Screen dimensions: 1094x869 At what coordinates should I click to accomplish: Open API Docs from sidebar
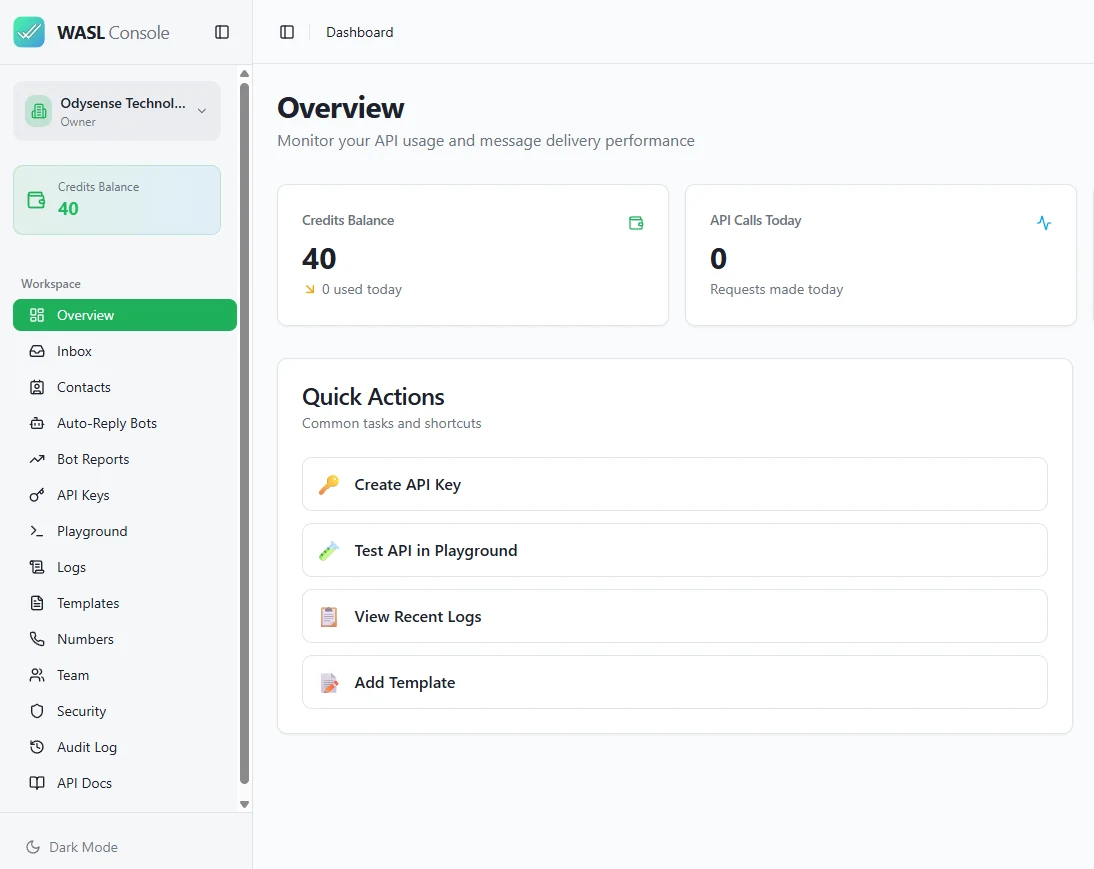[125, 783]
